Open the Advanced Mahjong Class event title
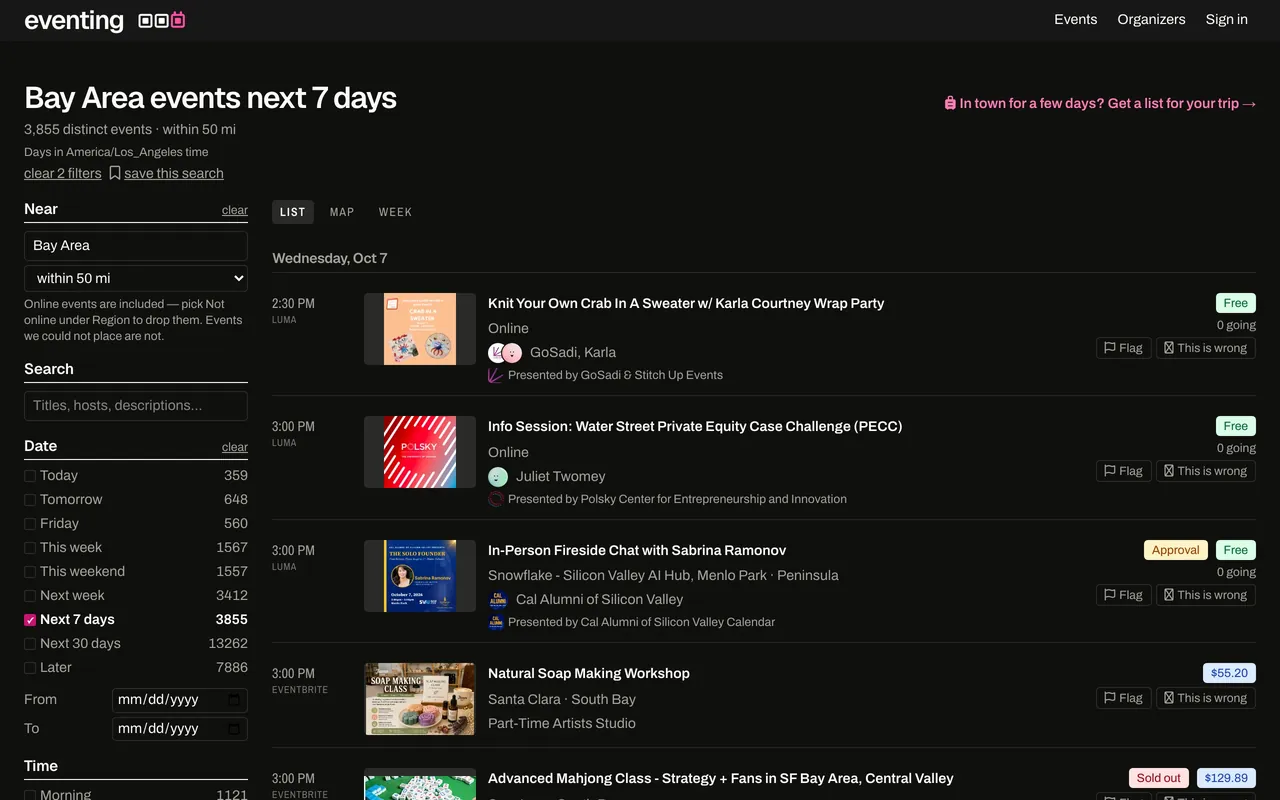The image size is (1280, 800). pyautogui.click(x=720, y=778)
